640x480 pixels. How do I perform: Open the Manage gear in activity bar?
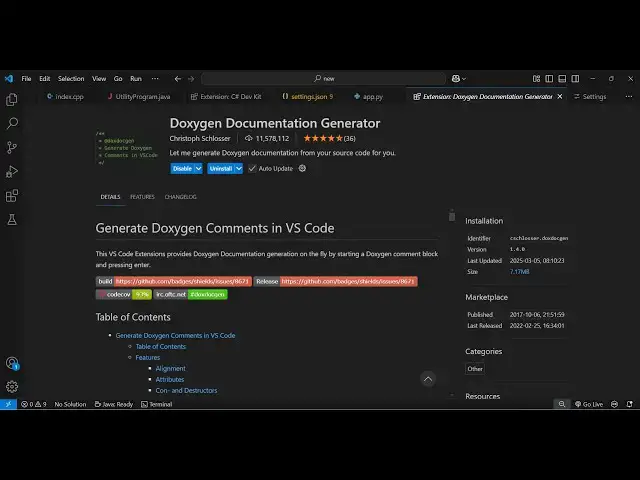[x=12, y=387]
